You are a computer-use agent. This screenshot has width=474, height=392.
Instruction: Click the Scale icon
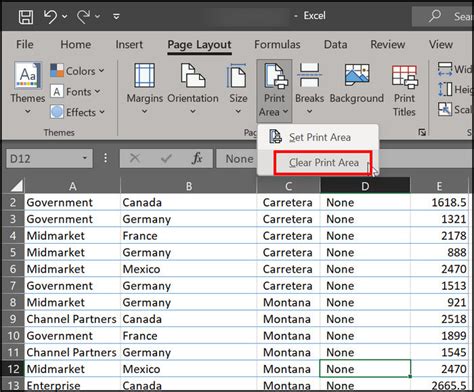tap(445, 109)
